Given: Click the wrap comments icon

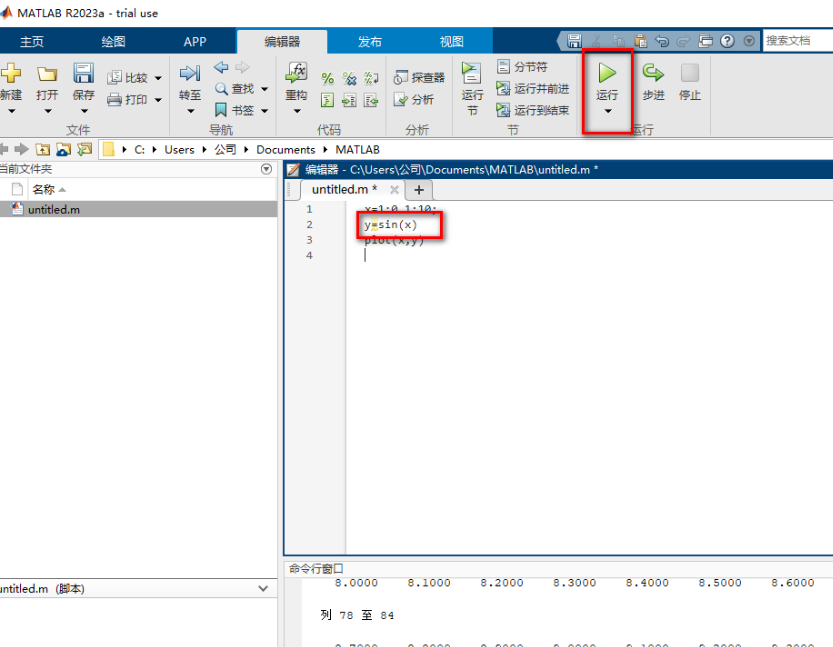Looking at the screenshot, I should click(371, 79).
